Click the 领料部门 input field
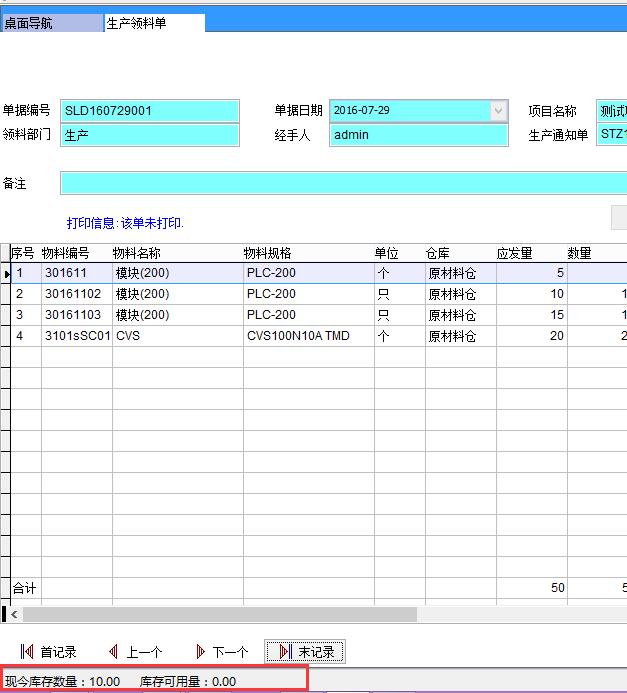This screenshot has width=627, height=693. coord(150,135)
